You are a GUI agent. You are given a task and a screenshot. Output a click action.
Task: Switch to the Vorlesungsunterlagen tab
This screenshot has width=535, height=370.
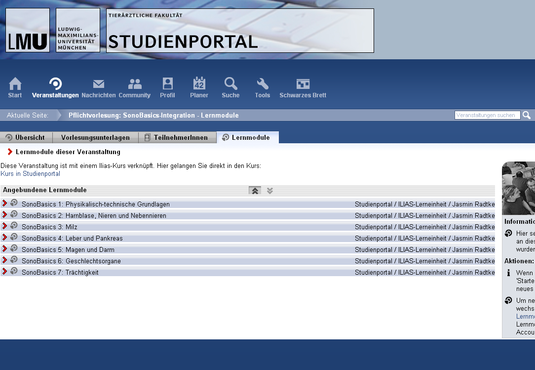pyautogui.click(x=95, y=138)
